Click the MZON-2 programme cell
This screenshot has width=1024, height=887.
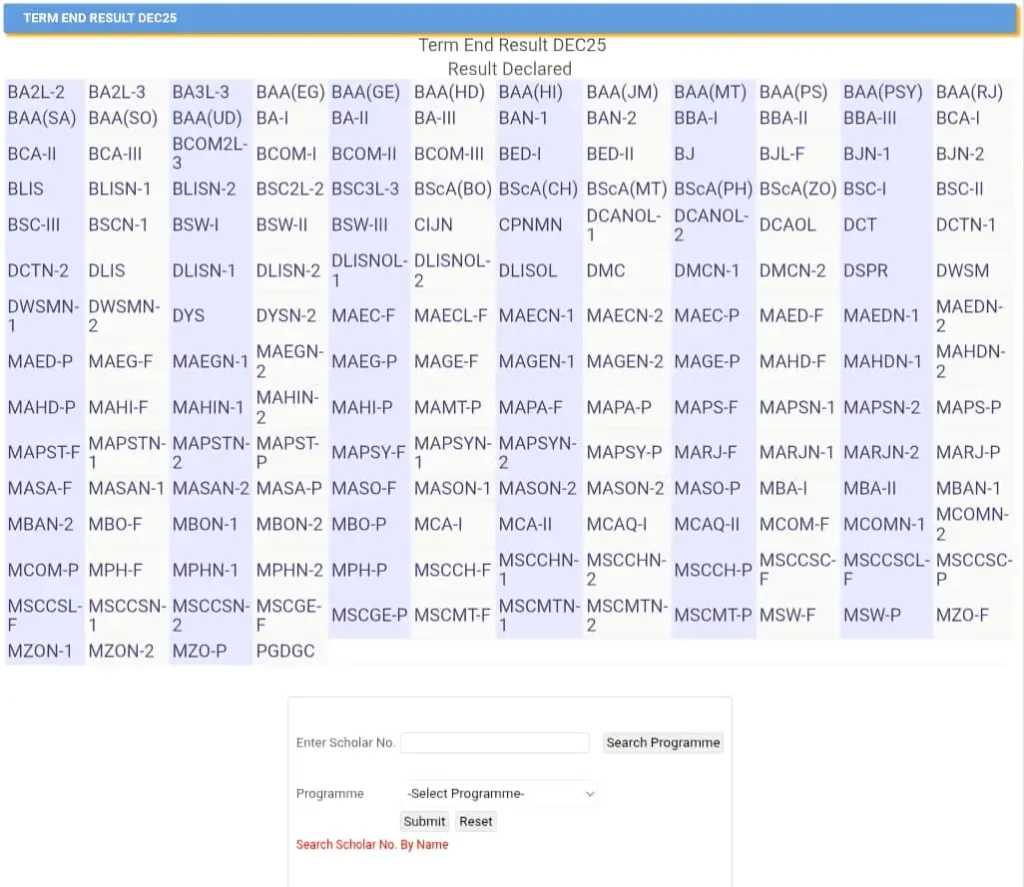pyautogui.click(x=121, y=651)
